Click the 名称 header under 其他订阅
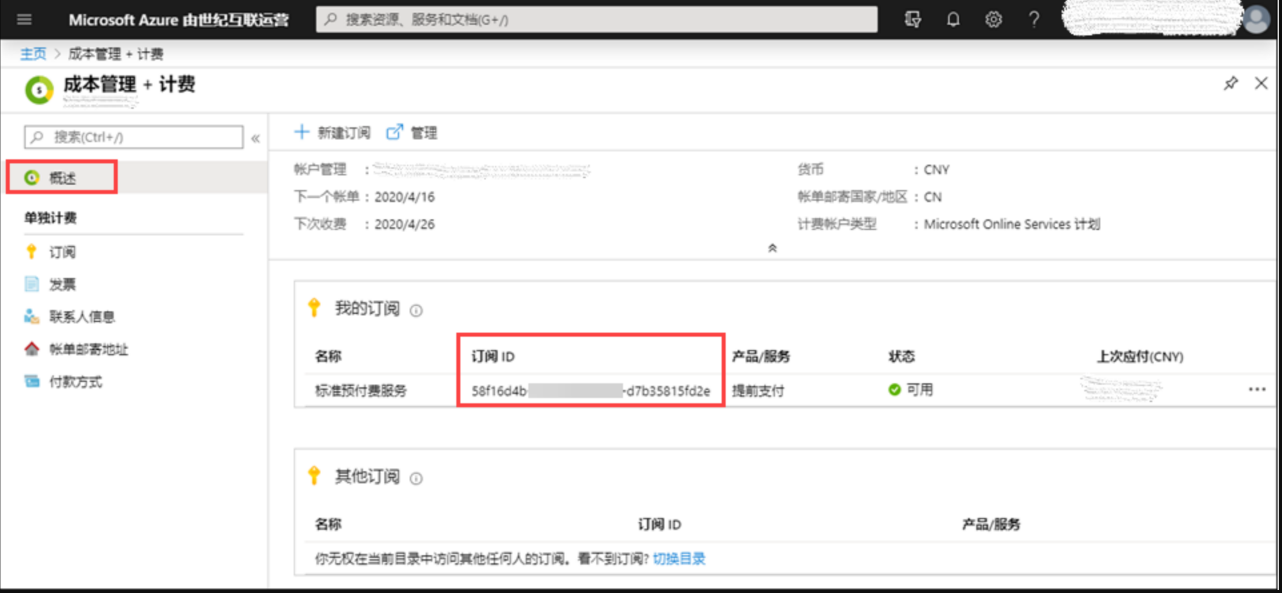1282x593 pixels. click(328, 524)
